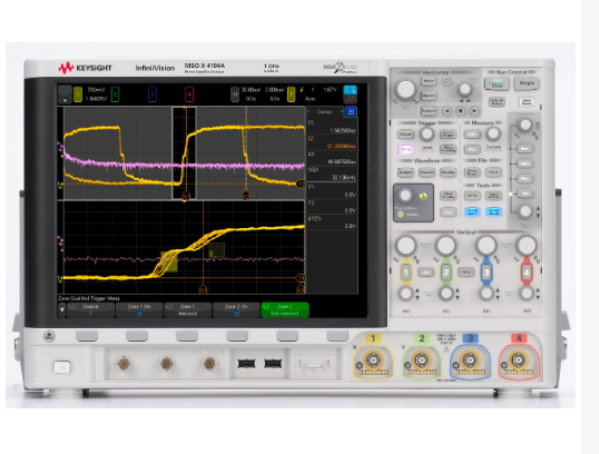
Task: Select the Cursors knob in Measure section
Action: click(x=493, y=134)
